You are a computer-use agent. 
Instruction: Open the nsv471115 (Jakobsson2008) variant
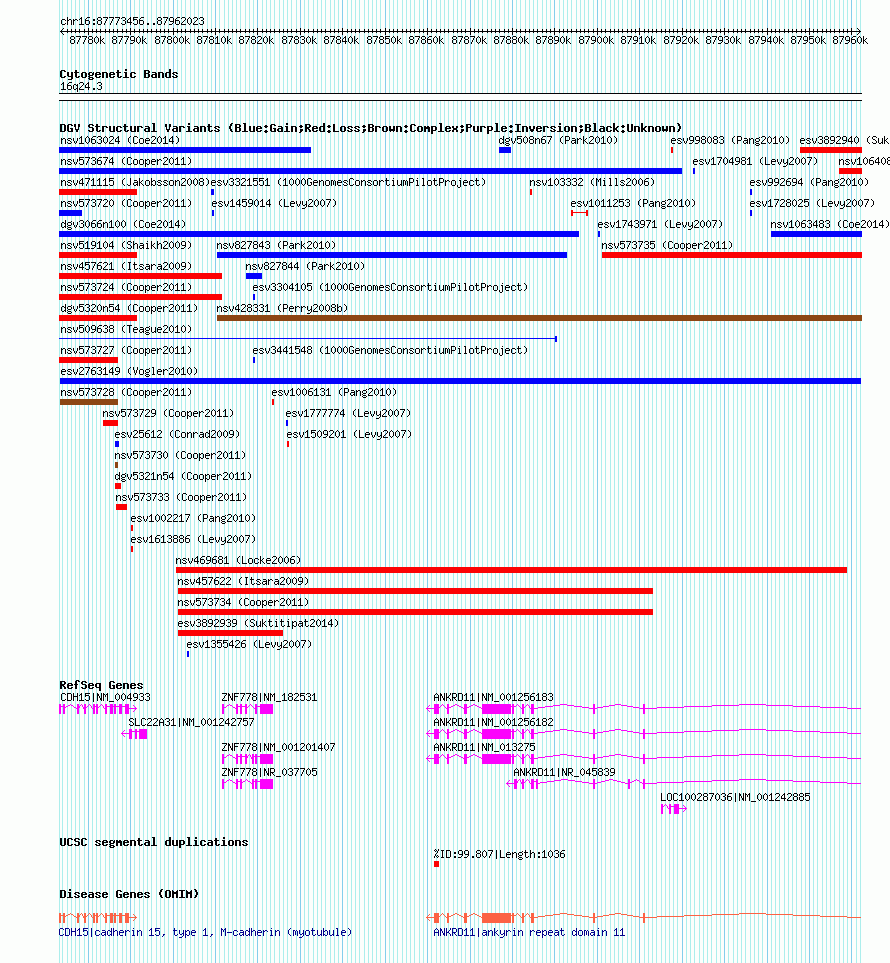pyautogui.click(x=135, y=182)
